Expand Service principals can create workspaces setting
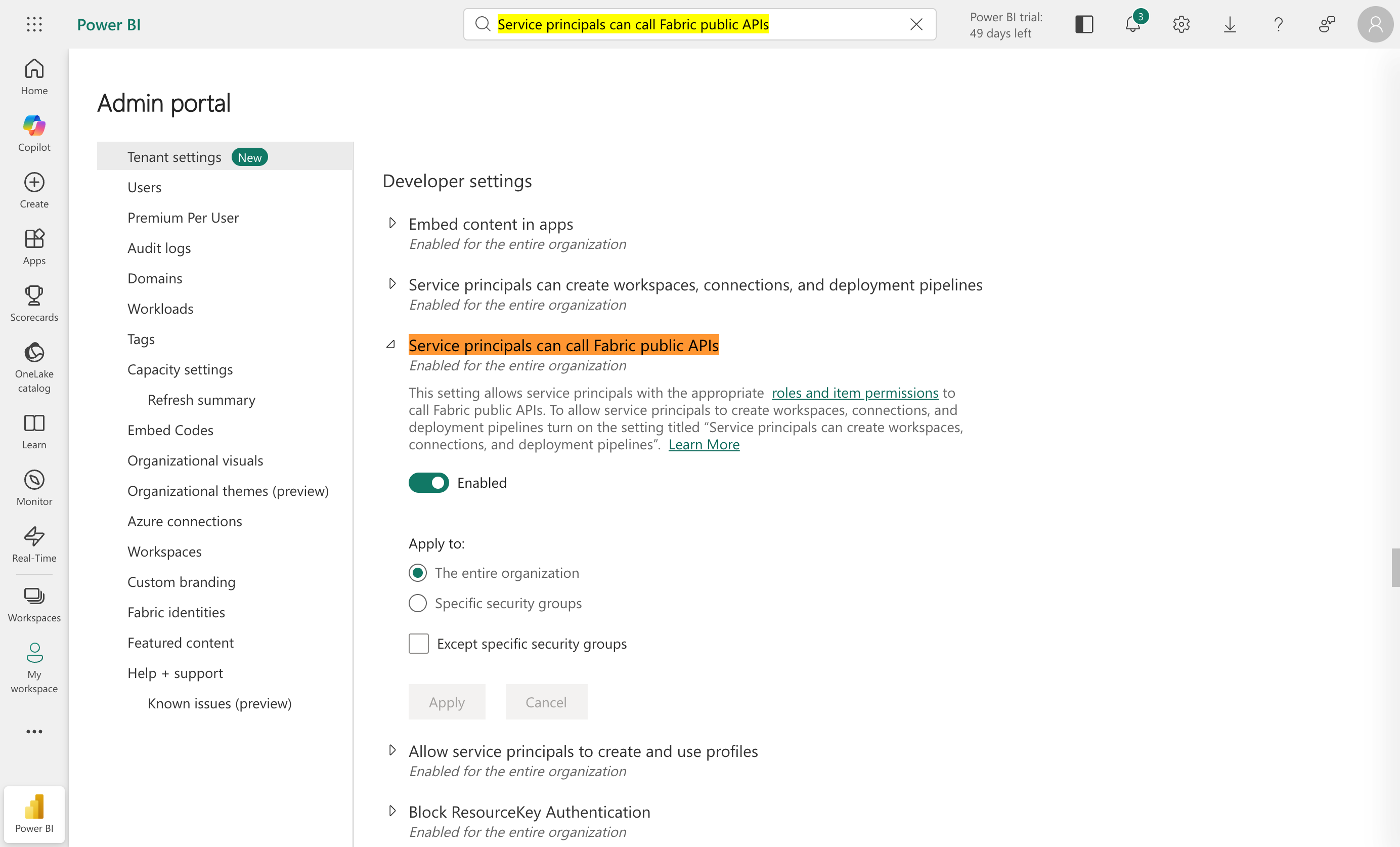Screen dimensions: 1400x847 [x=392, y=284]
